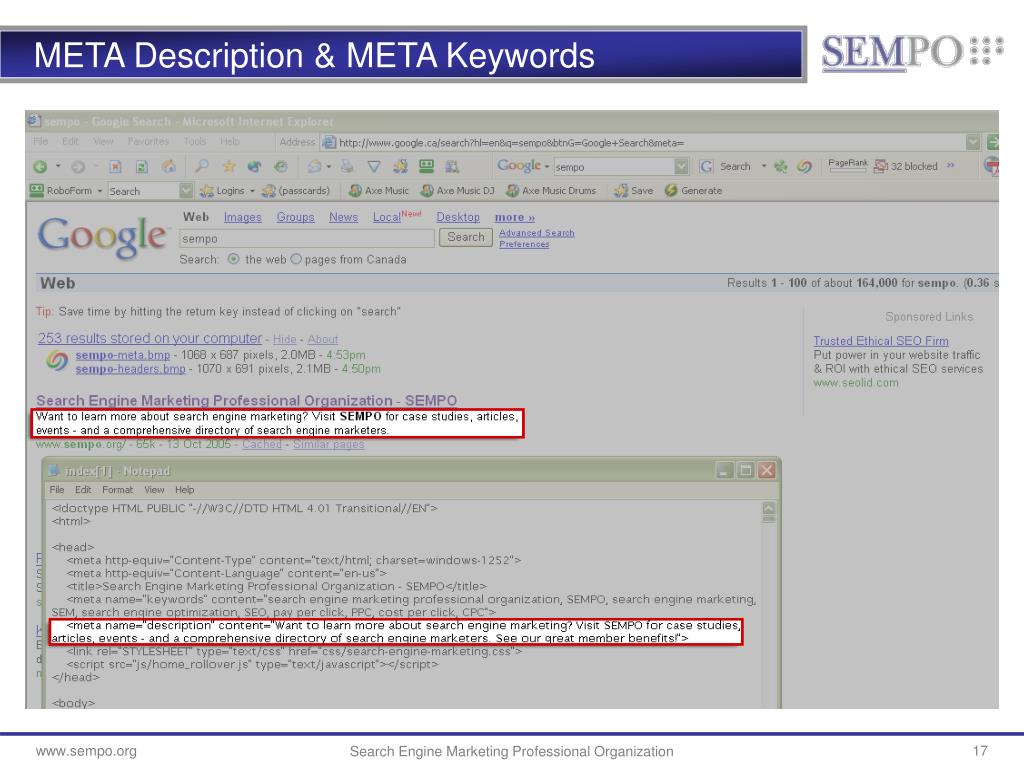Open IE Tools menu
This screenshot has width=1024, height=768.
tap(195, 141)
